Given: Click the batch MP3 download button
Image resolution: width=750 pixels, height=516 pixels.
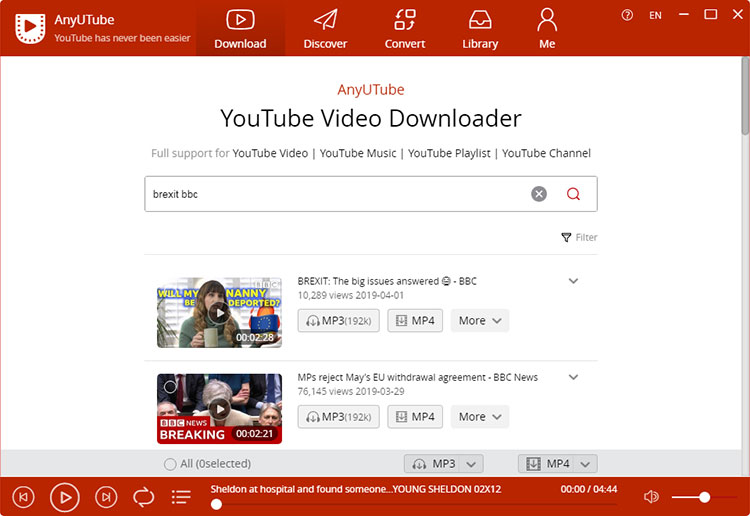Looking at the screenshot, I should (x=432, y=463).
